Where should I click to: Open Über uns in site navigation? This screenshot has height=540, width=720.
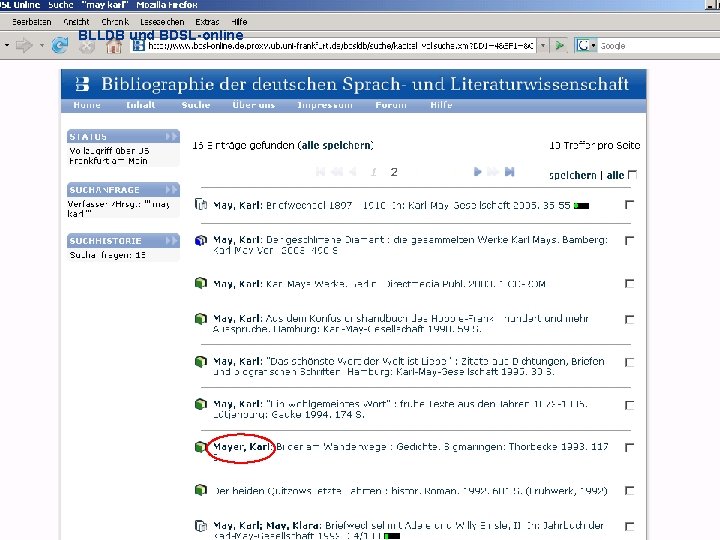(253, 105)
